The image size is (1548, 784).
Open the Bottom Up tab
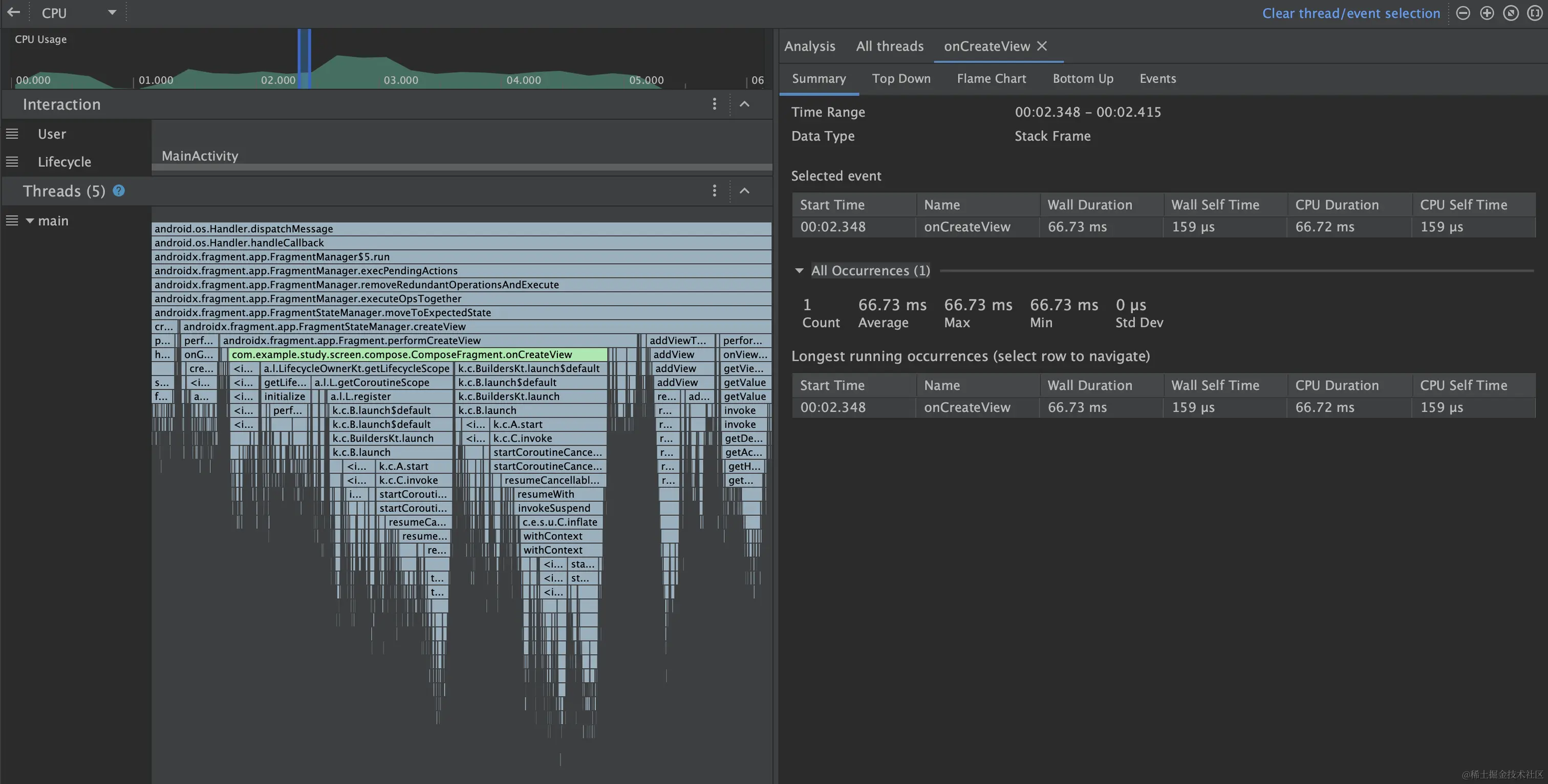pos(1082,79)
